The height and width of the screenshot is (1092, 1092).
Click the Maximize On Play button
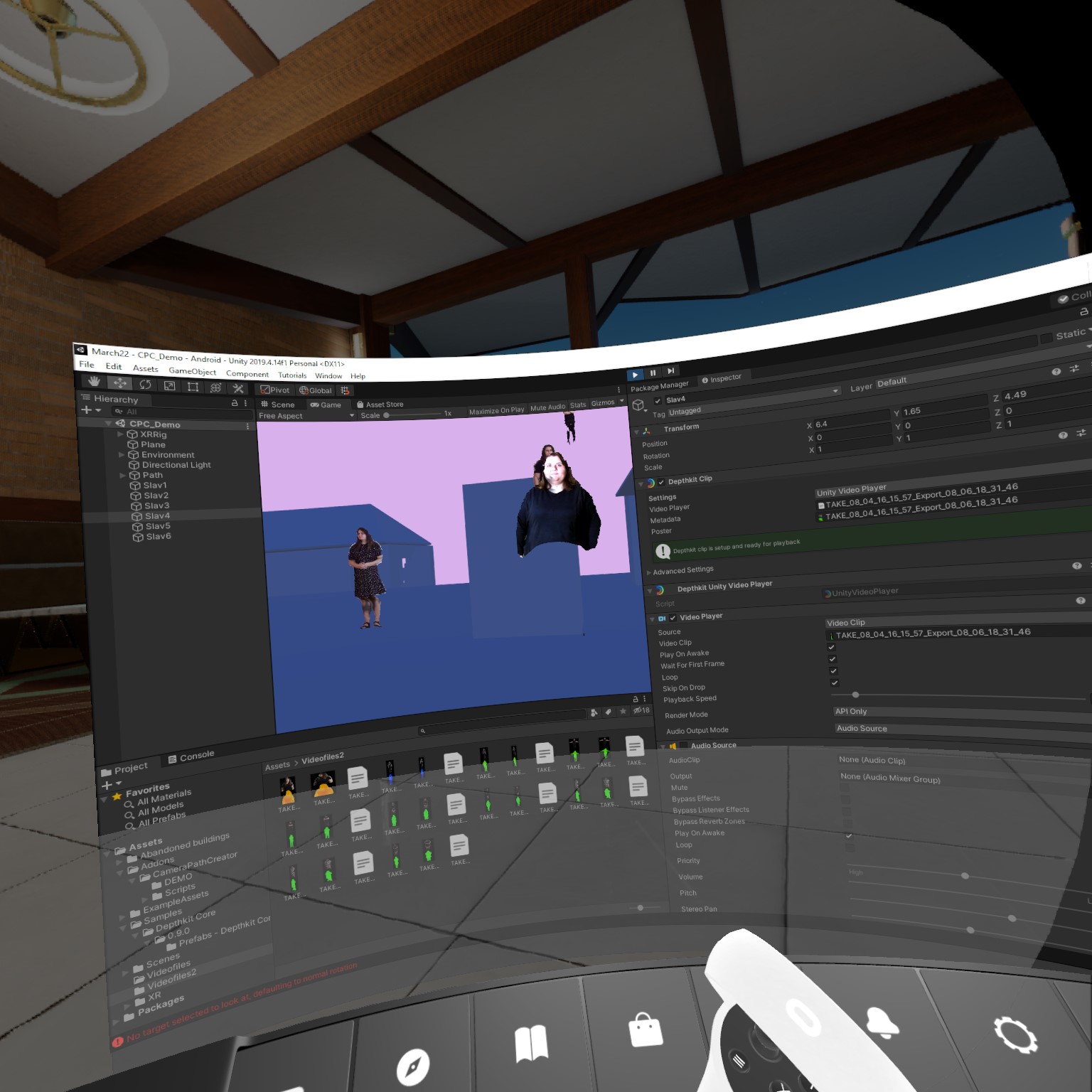click(x=496, y=410)
